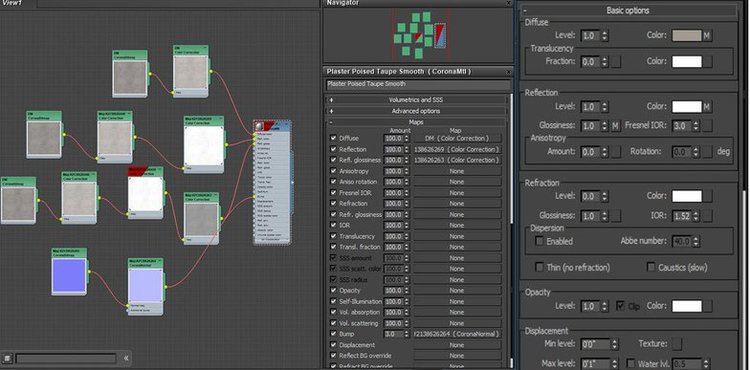Click the M map button next to Reflection Glossiness
This screenshot has width=750, height=370.
click(x=616, y=126)
